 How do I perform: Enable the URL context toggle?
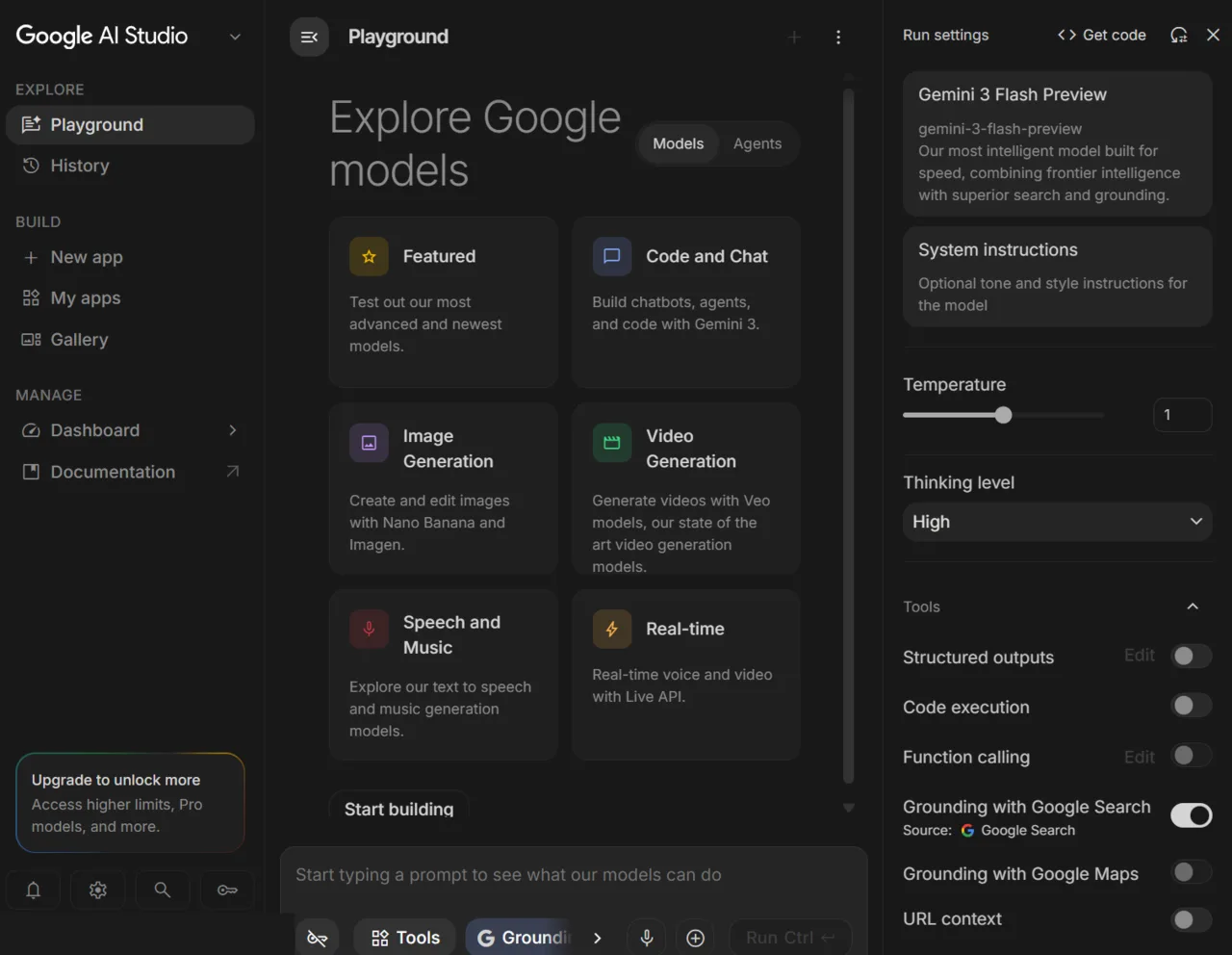coord(1191,919)
